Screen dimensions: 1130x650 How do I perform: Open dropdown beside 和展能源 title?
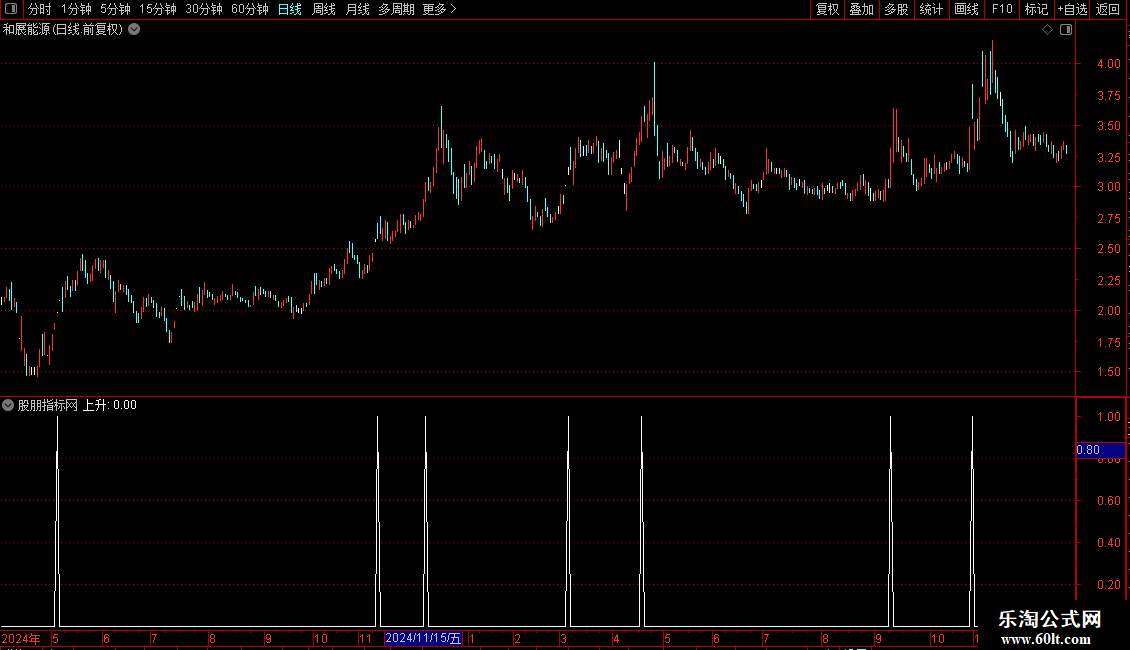tap(134, 30)
